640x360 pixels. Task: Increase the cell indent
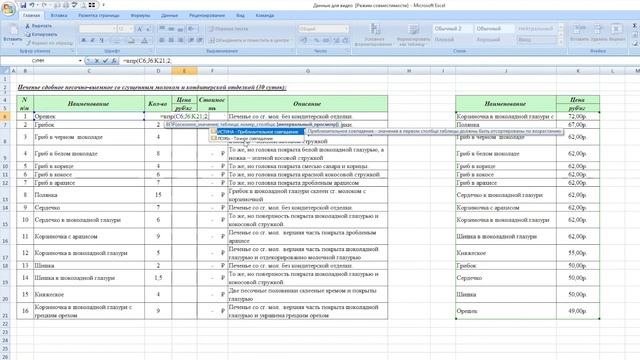click(200, 40)
